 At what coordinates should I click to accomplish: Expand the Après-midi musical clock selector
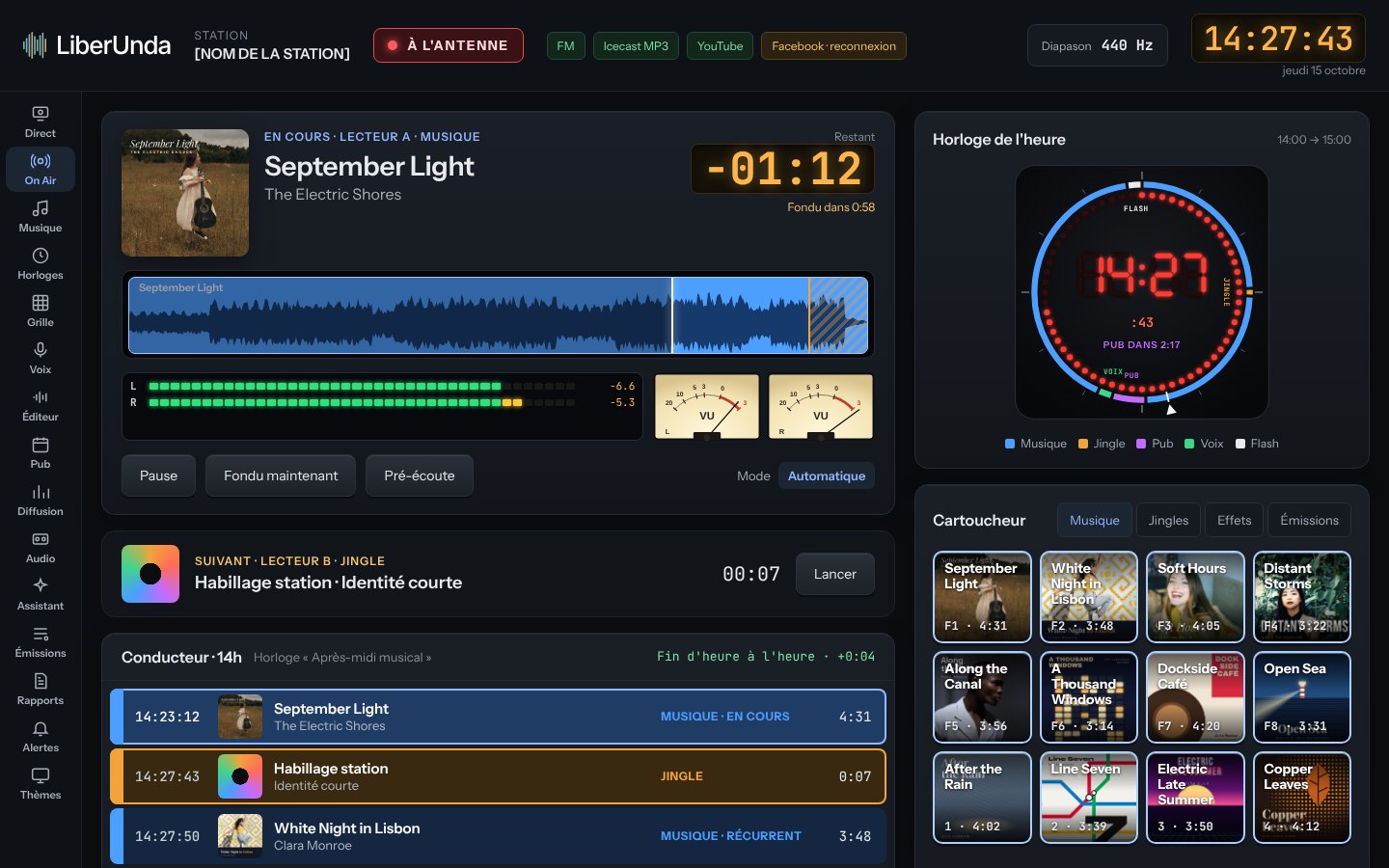(342, 657)
